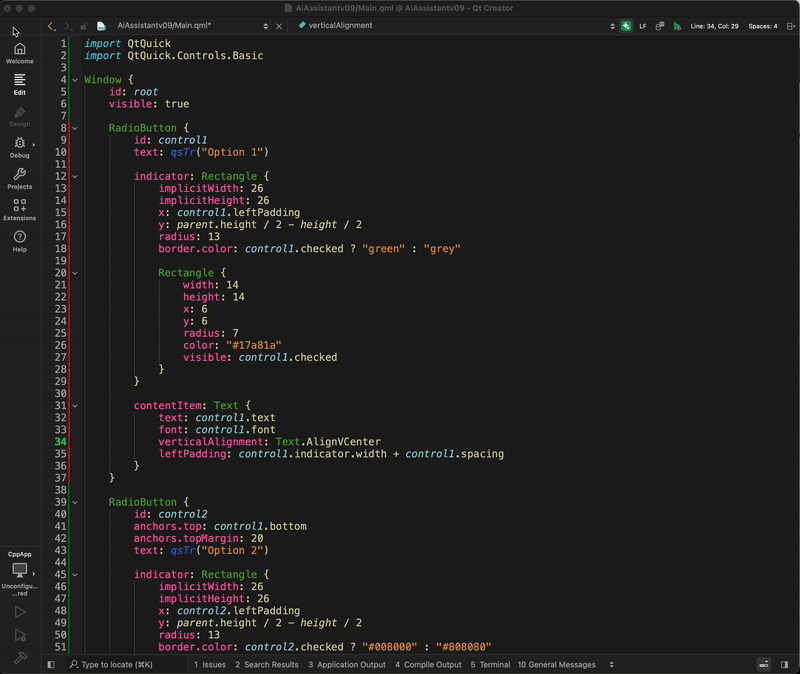The image size is (800, 674).
Task: Toggle the progress details button
Action: (763, 664)
